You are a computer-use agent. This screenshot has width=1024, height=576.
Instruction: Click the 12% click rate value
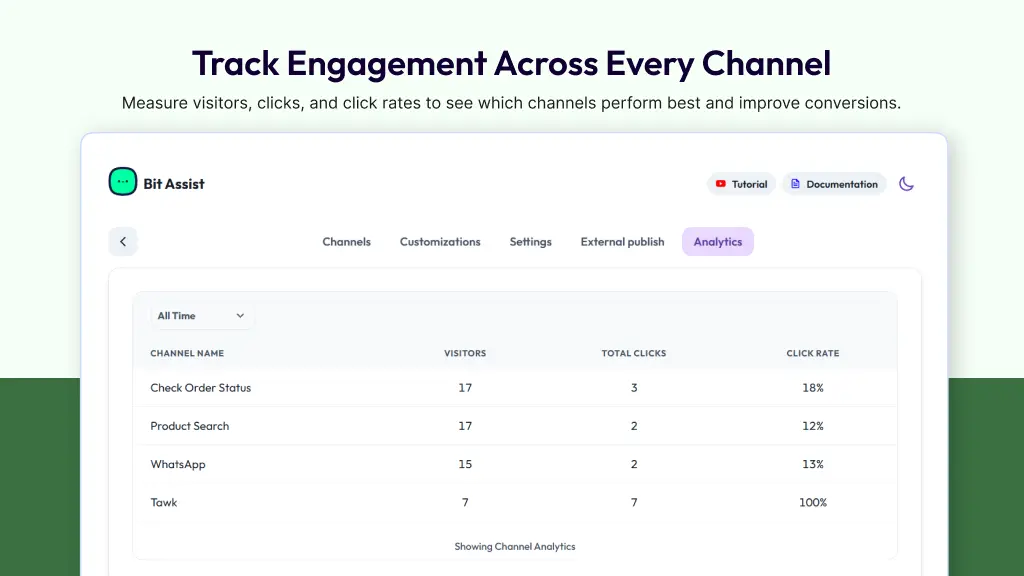(x=812, y=426)
